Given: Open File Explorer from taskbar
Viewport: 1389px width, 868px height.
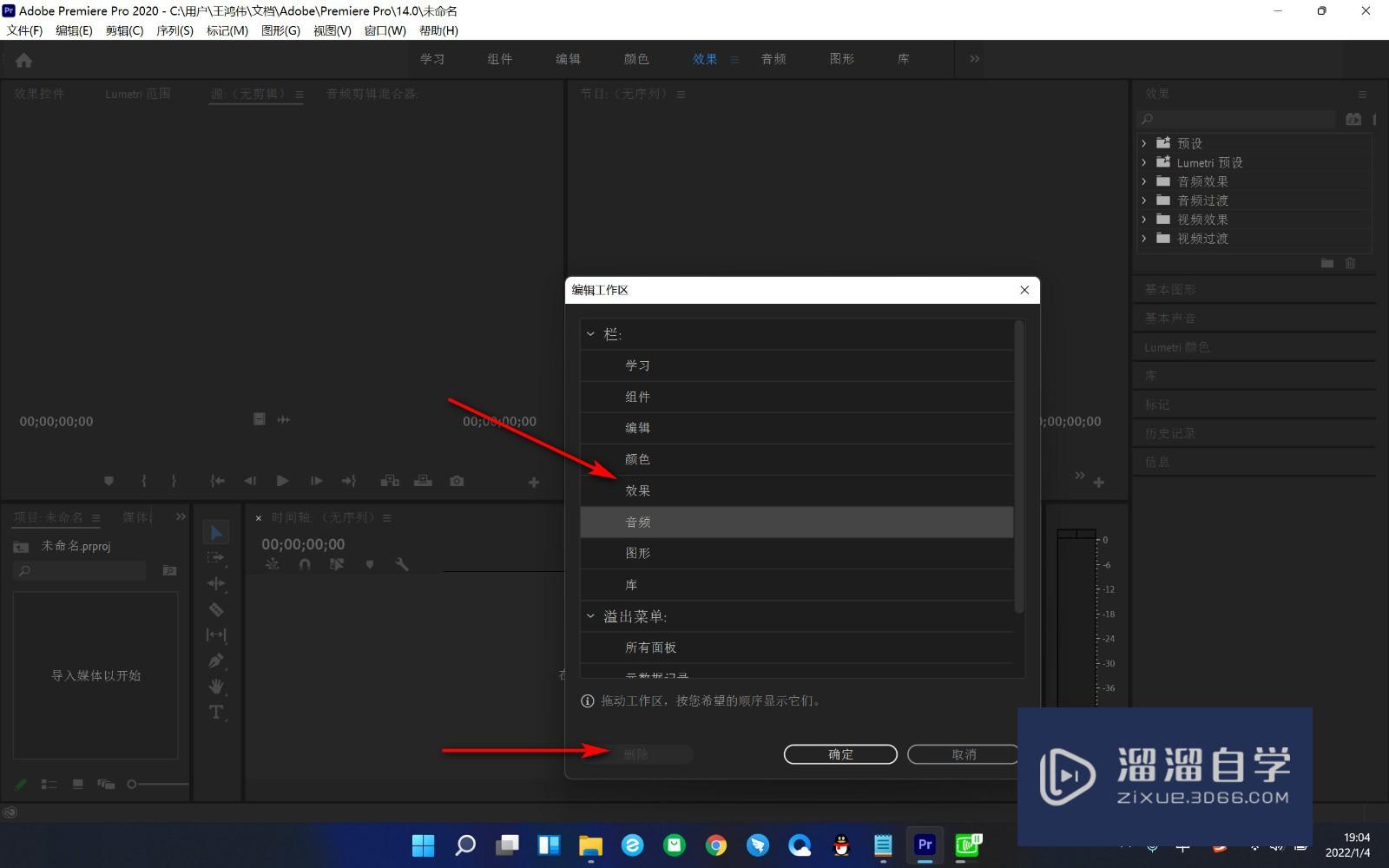Looking at the screenshot, I should (x=590, y=845).
